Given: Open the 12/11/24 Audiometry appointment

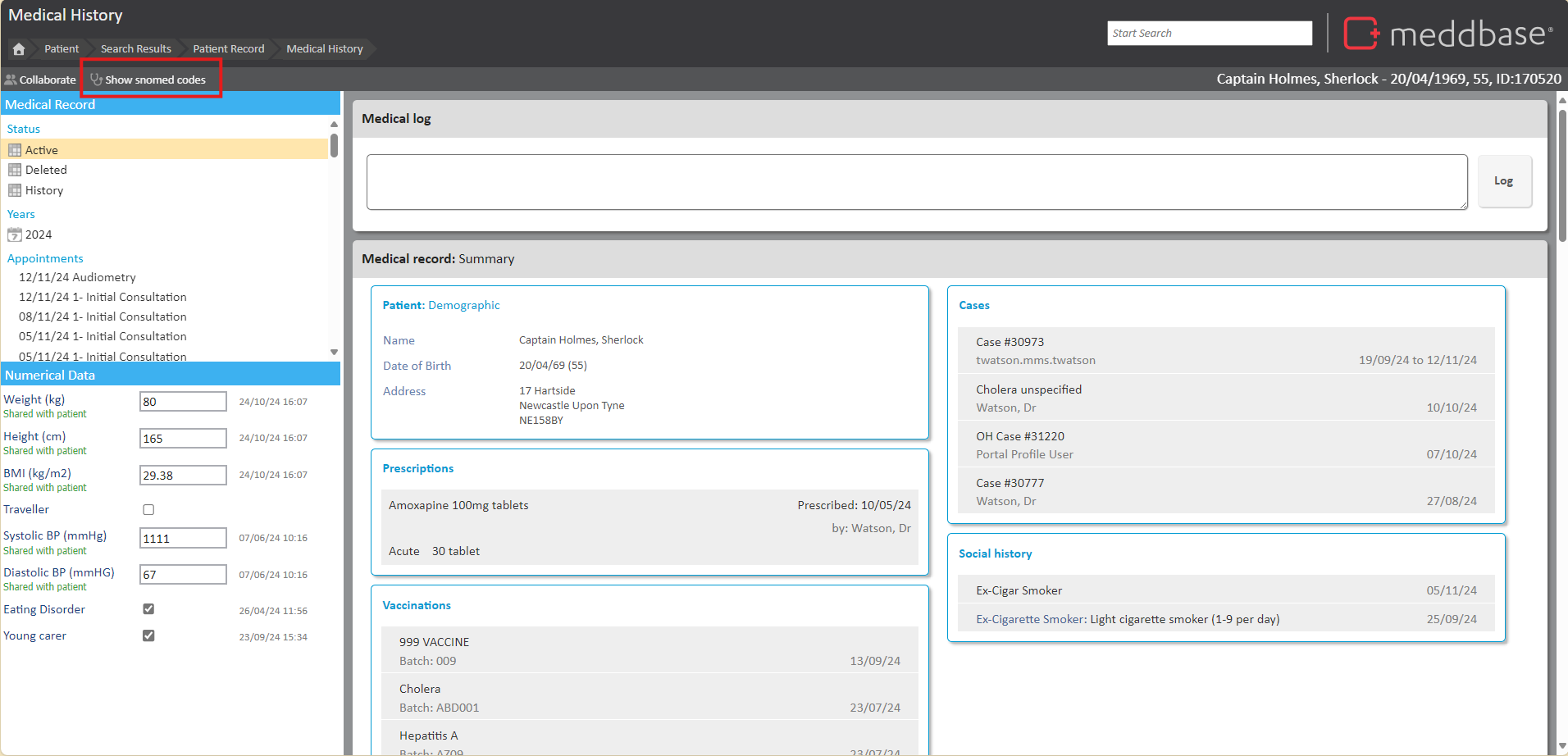Looking at the screenshot, I should click(x=77, y=277).
